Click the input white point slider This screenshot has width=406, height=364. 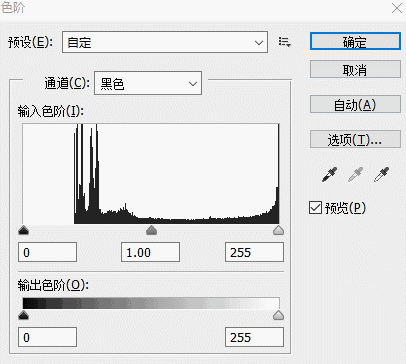[278, 230]
